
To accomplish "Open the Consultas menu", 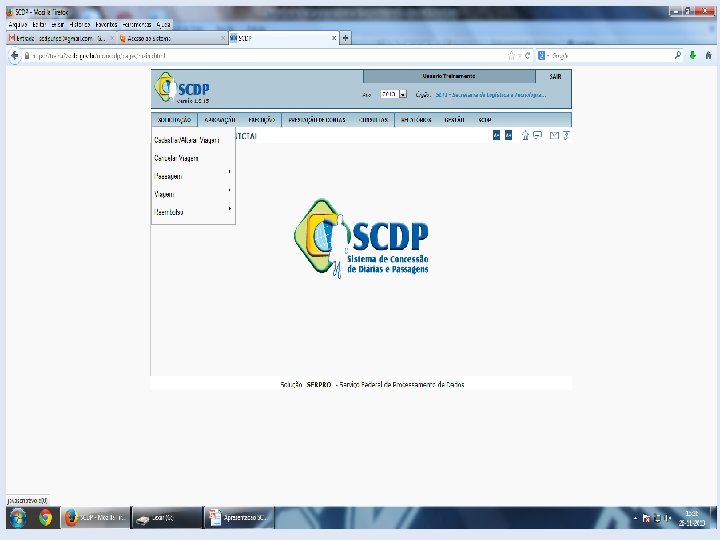I will pos(373,119).
